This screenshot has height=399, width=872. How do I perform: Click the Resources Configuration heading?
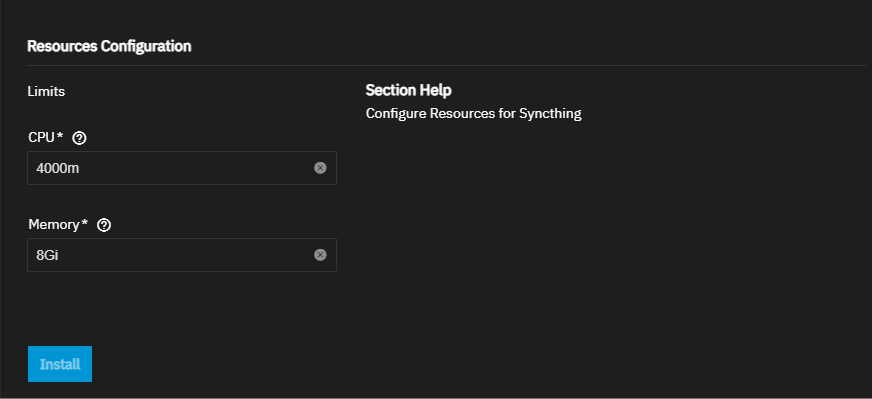[109, 46]
